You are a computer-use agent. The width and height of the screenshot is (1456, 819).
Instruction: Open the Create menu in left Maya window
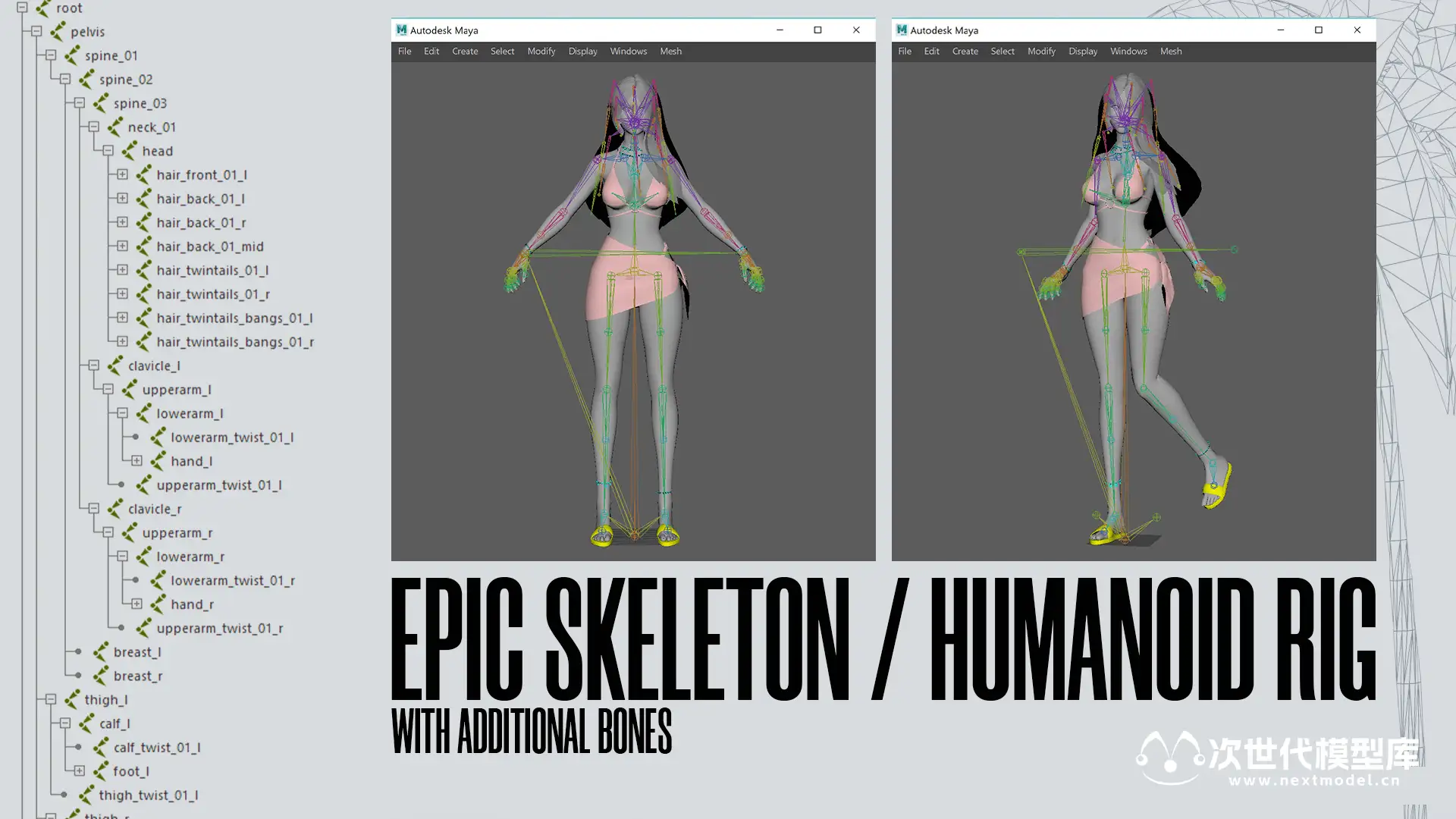[x=465, y=52]
